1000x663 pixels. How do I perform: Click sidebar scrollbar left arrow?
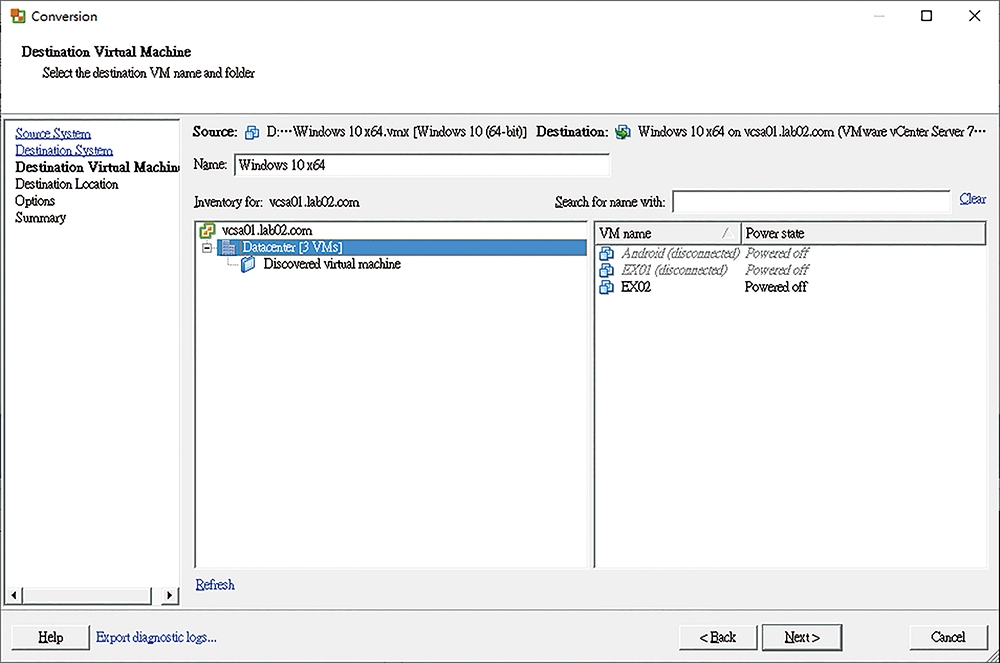13,595
